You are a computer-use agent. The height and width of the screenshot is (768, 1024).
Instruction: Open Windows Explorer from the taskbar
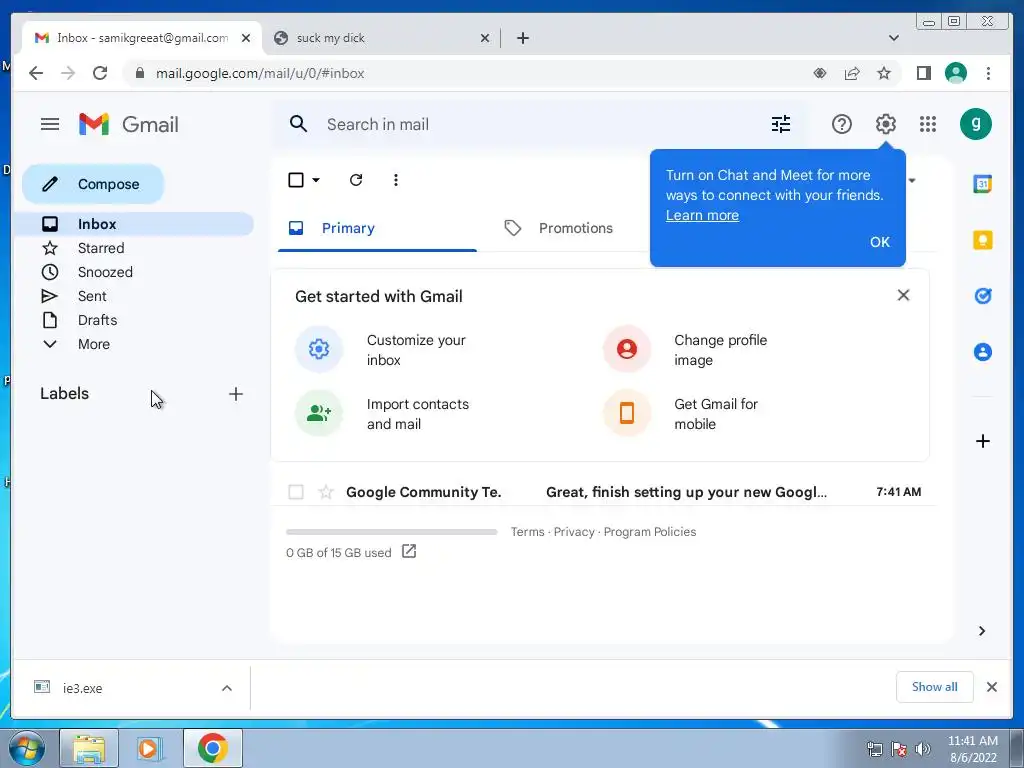pos(89,748)
